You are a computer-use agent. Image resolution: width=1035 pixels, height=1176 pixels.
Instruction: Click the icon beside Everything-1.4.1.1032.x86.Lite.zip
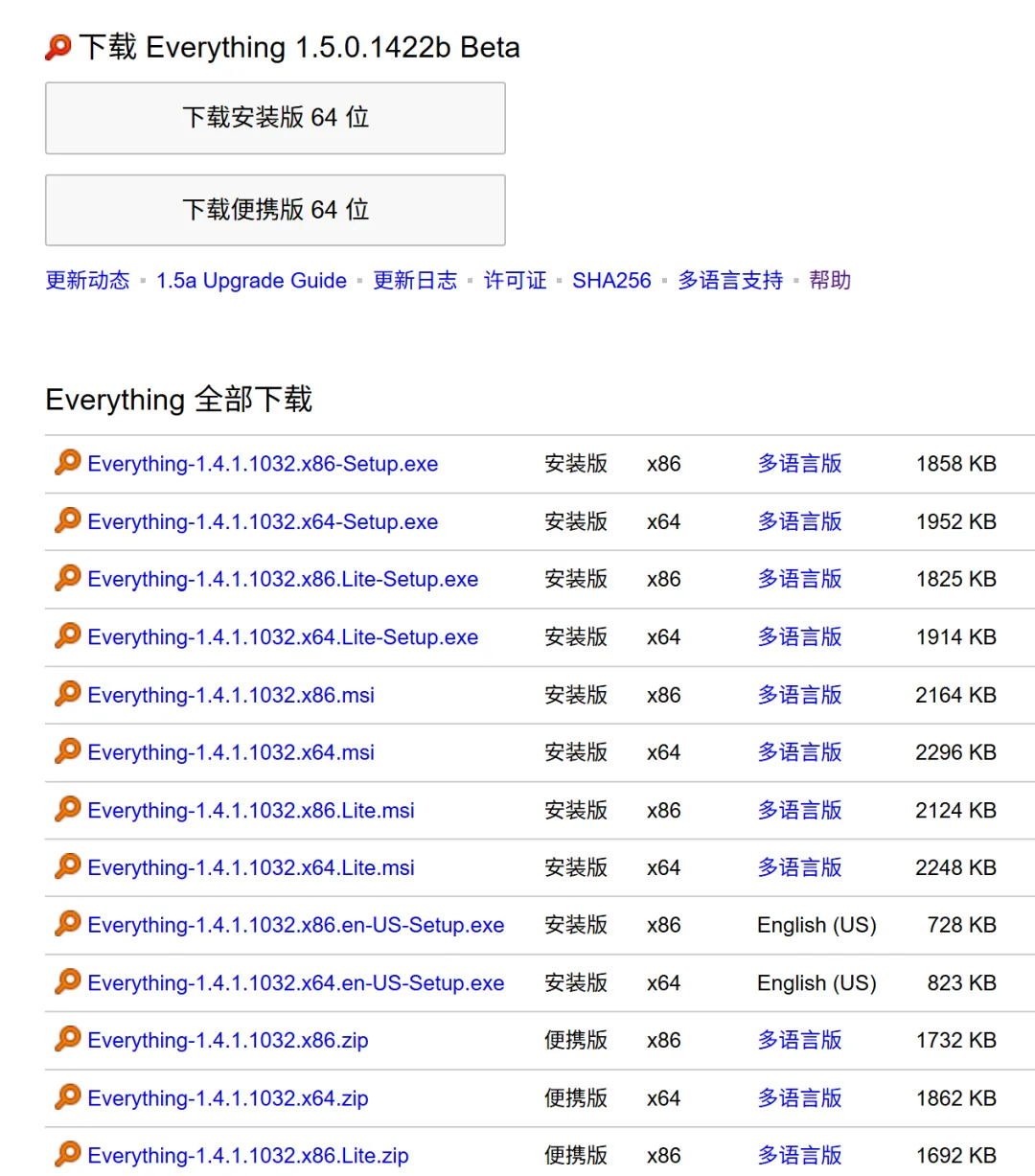68,1154
